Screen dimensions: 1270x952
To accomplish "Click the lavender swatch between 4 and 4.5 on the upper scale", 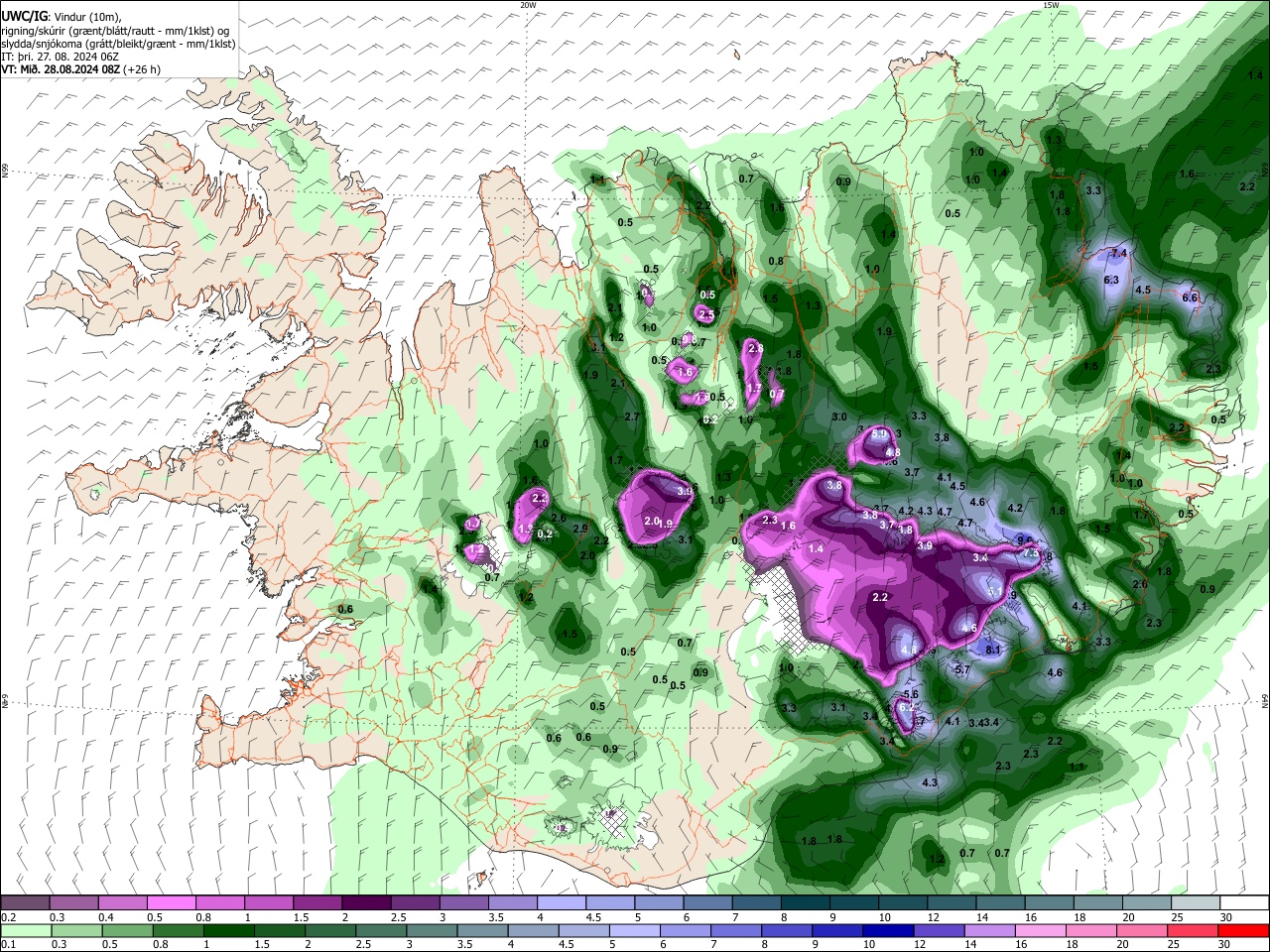I will point(560,902).
